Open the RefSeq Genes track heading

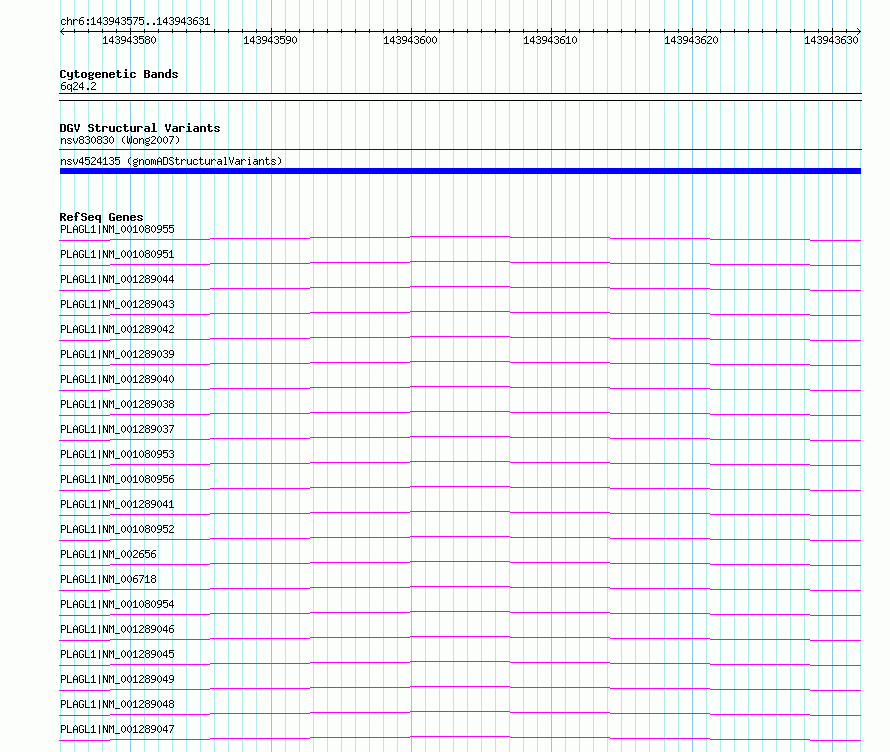pos(101,217)
